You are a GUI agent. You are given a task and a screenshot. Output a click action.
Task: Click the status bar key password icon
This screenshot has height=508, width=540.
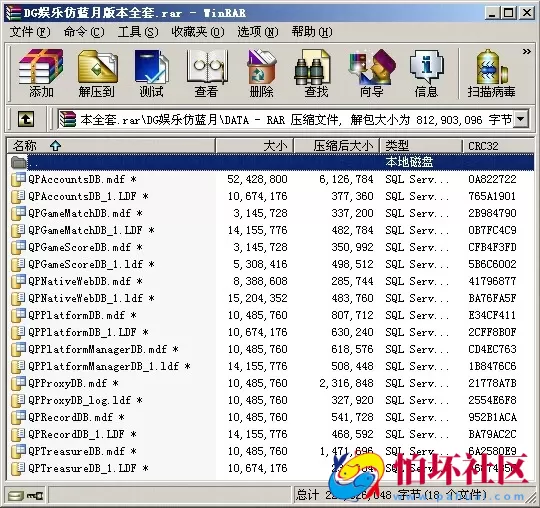point(35,496)
